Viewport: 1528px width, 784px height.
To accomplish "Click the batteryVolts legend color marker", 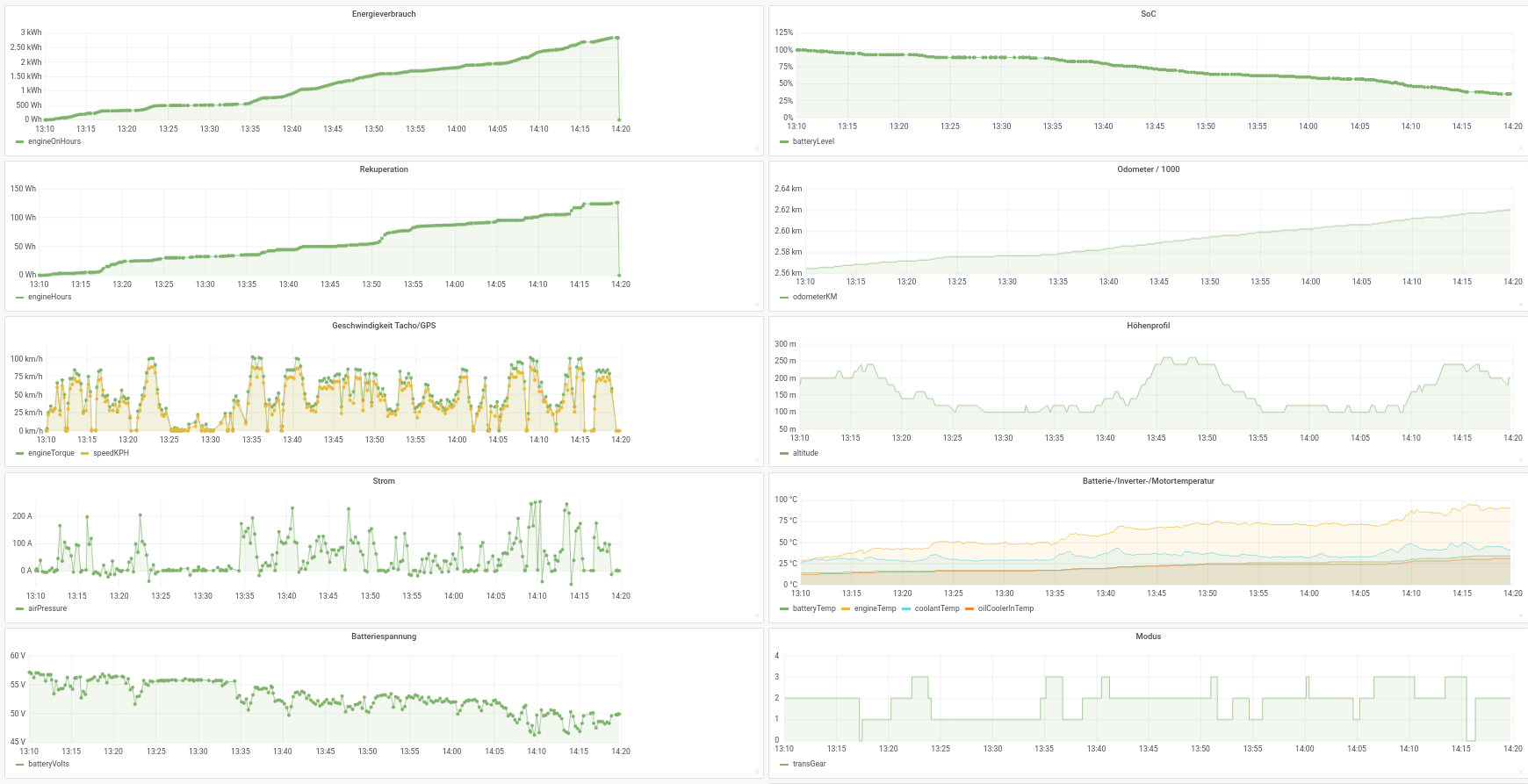I will (20, 764).
